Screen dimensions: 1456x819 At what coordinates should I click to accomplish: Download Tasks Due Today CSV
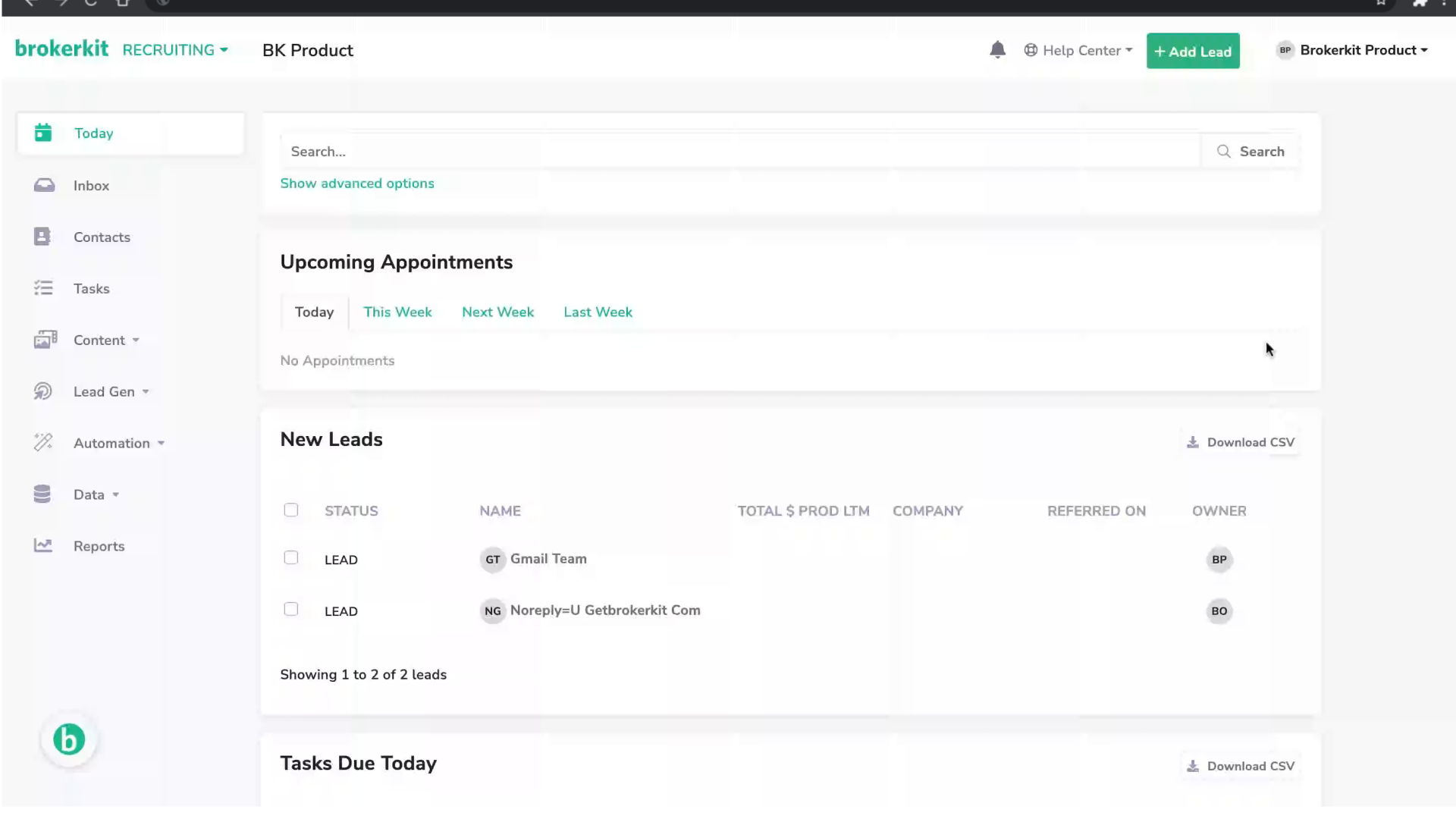[x=1241, y=766]
